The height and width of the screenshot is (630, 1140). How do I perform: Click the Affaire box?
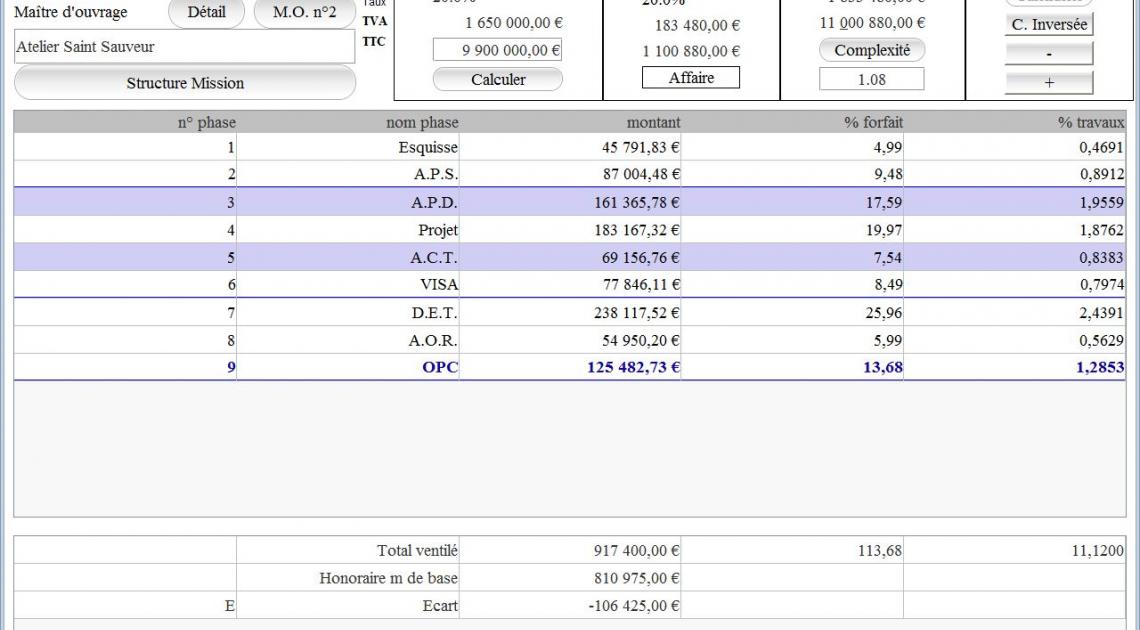coord(691,78)
